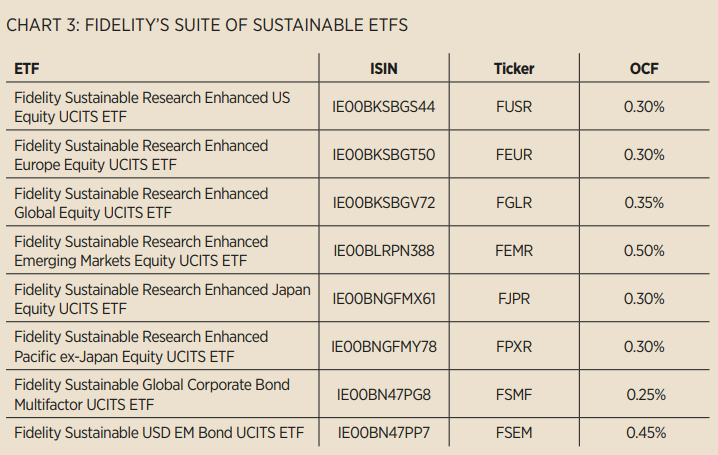Select the USD EM Bond UCITS ETF name
The image size is (718, 455).
[159, 433]
